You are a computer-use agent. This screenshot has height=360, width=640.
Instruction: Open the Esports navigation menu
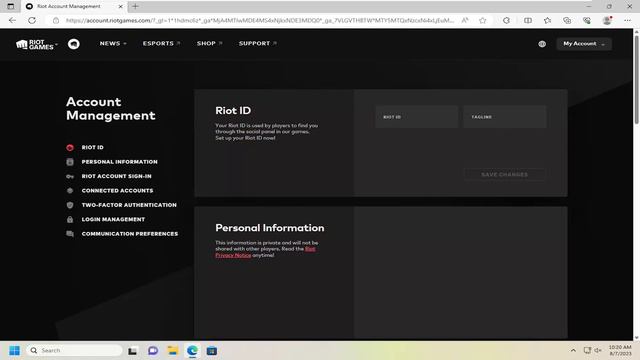coord(161,43)
